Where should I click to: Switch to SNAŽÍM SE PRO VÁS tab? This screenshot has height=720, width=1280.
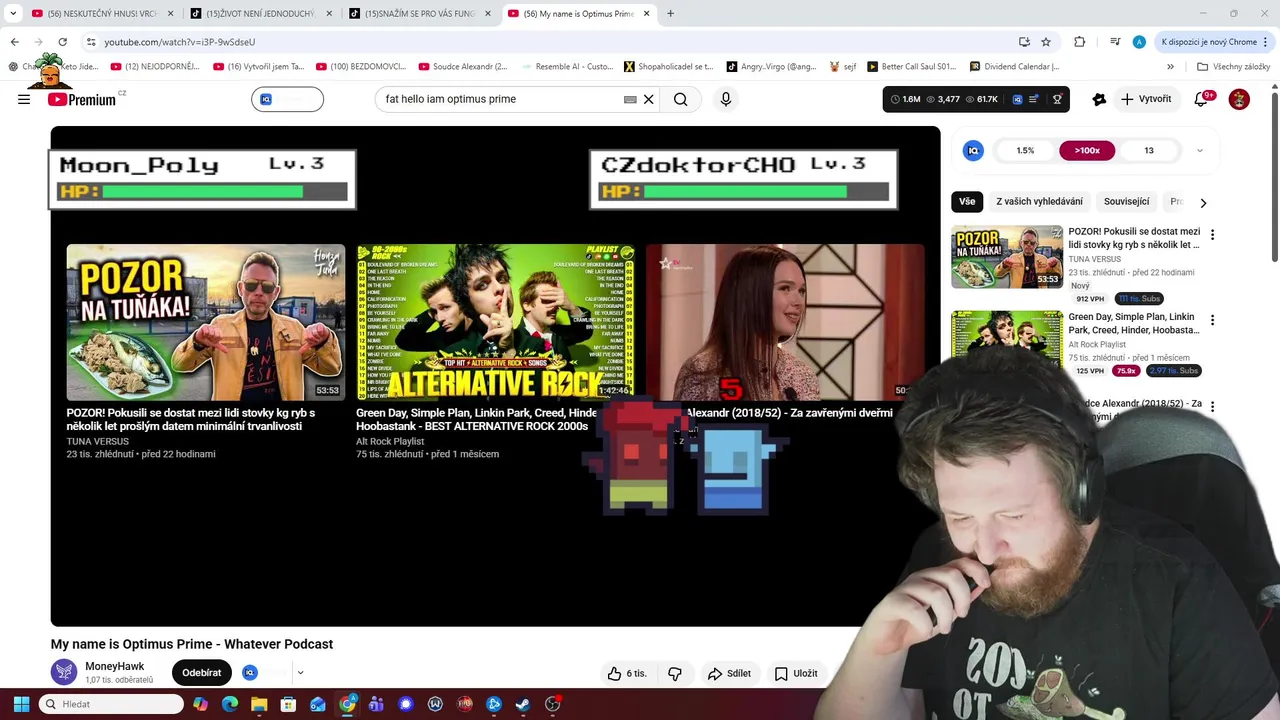[x=419, y=14]
